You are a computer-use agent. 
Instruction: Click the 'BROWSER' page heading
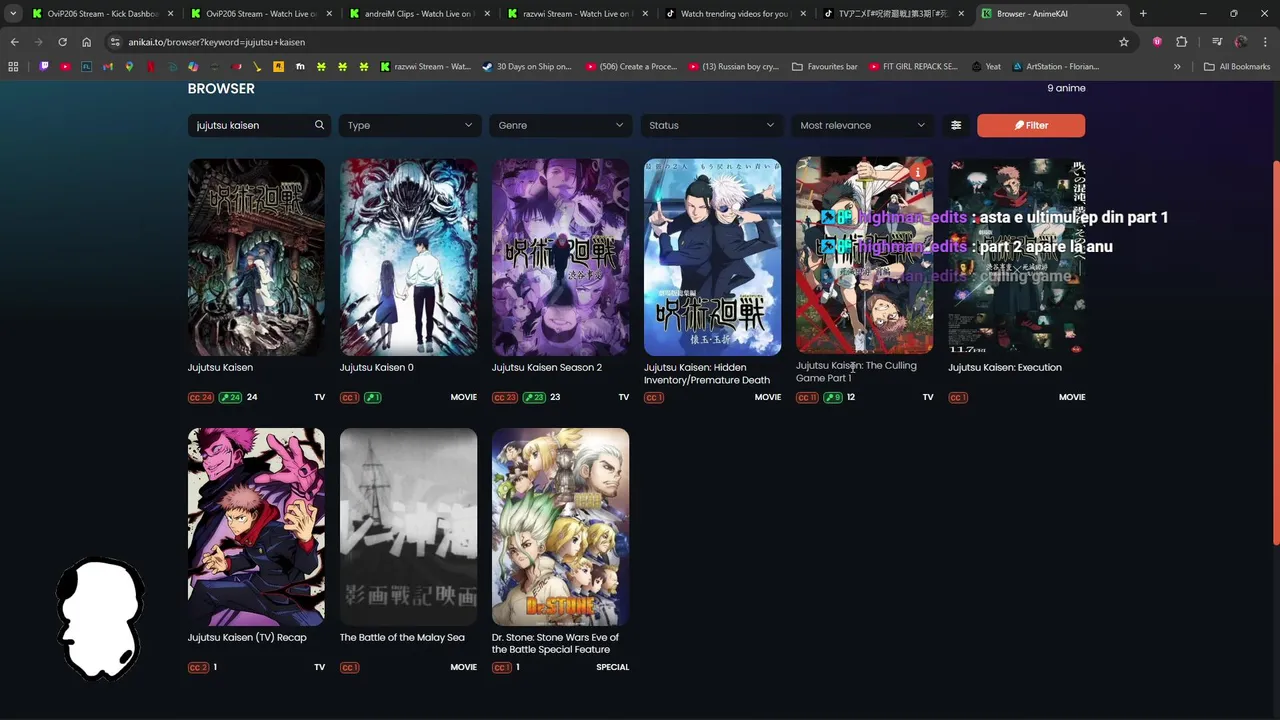coord(221,88)
